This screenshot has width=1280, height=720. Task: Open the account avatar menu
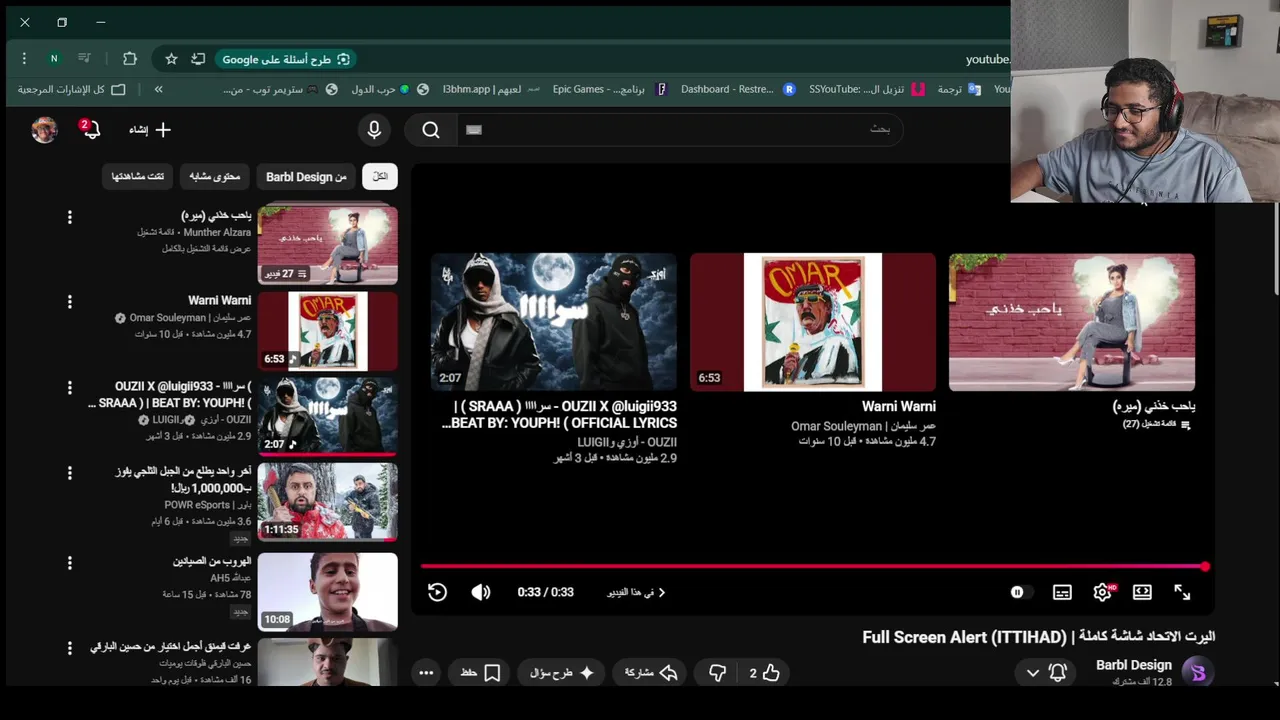[x=45, y=129]
